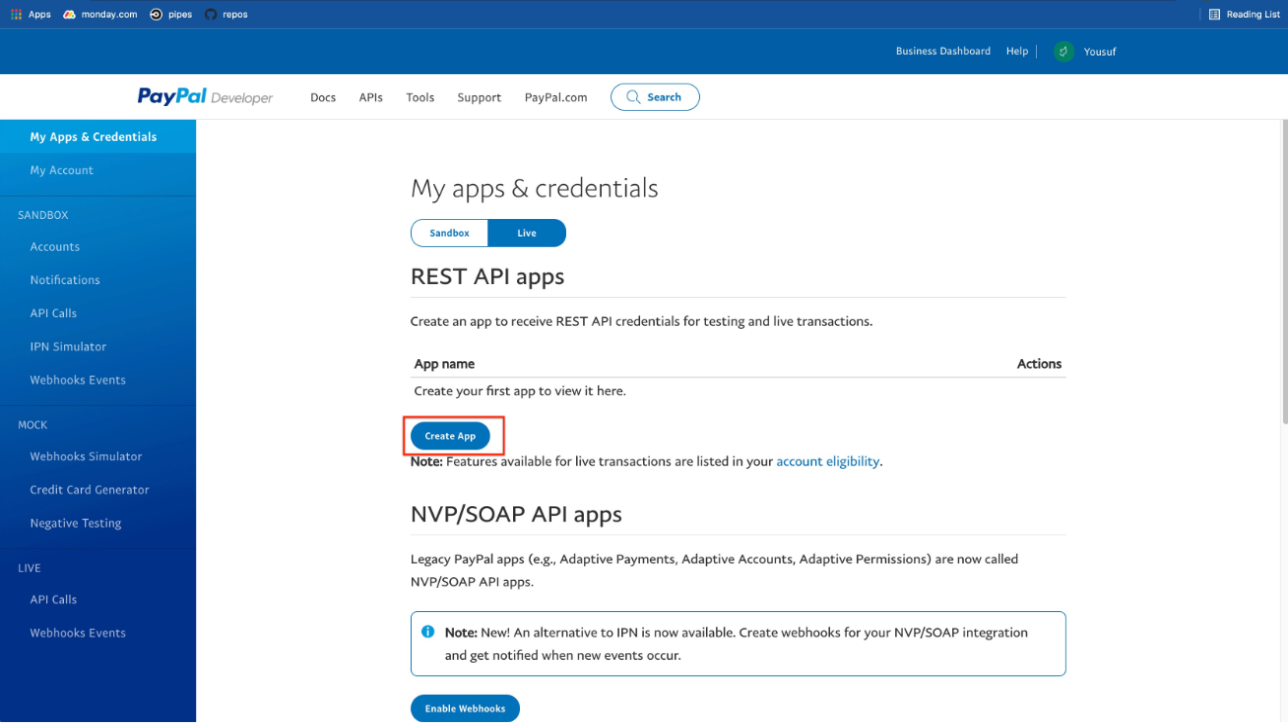Screen dimensions: 1288x725
Task: Click "Create your first app to view it here." text
Action: click(520, 391)
